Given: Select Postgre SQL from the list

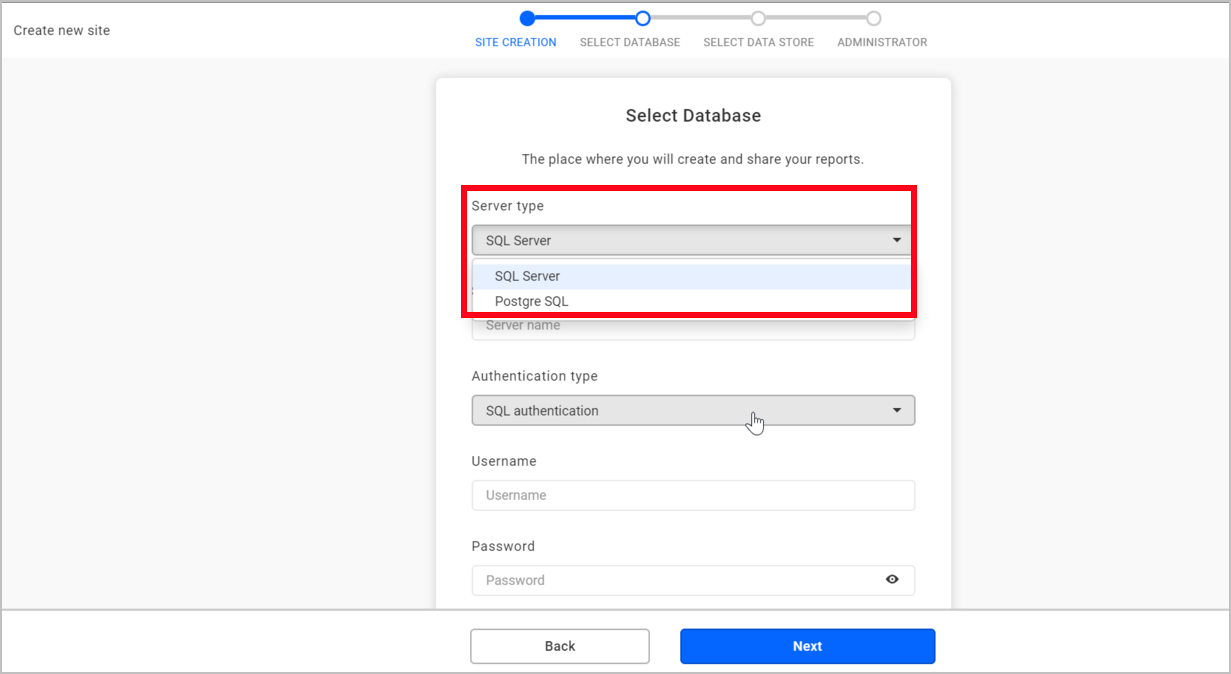Looking at the screenshot, I should pos(531,301).
